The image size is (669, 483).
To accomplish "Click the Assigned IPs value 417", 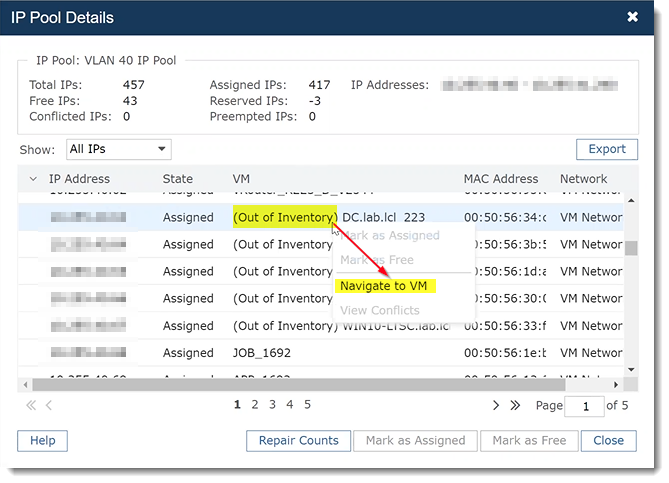I will point(319,85).
